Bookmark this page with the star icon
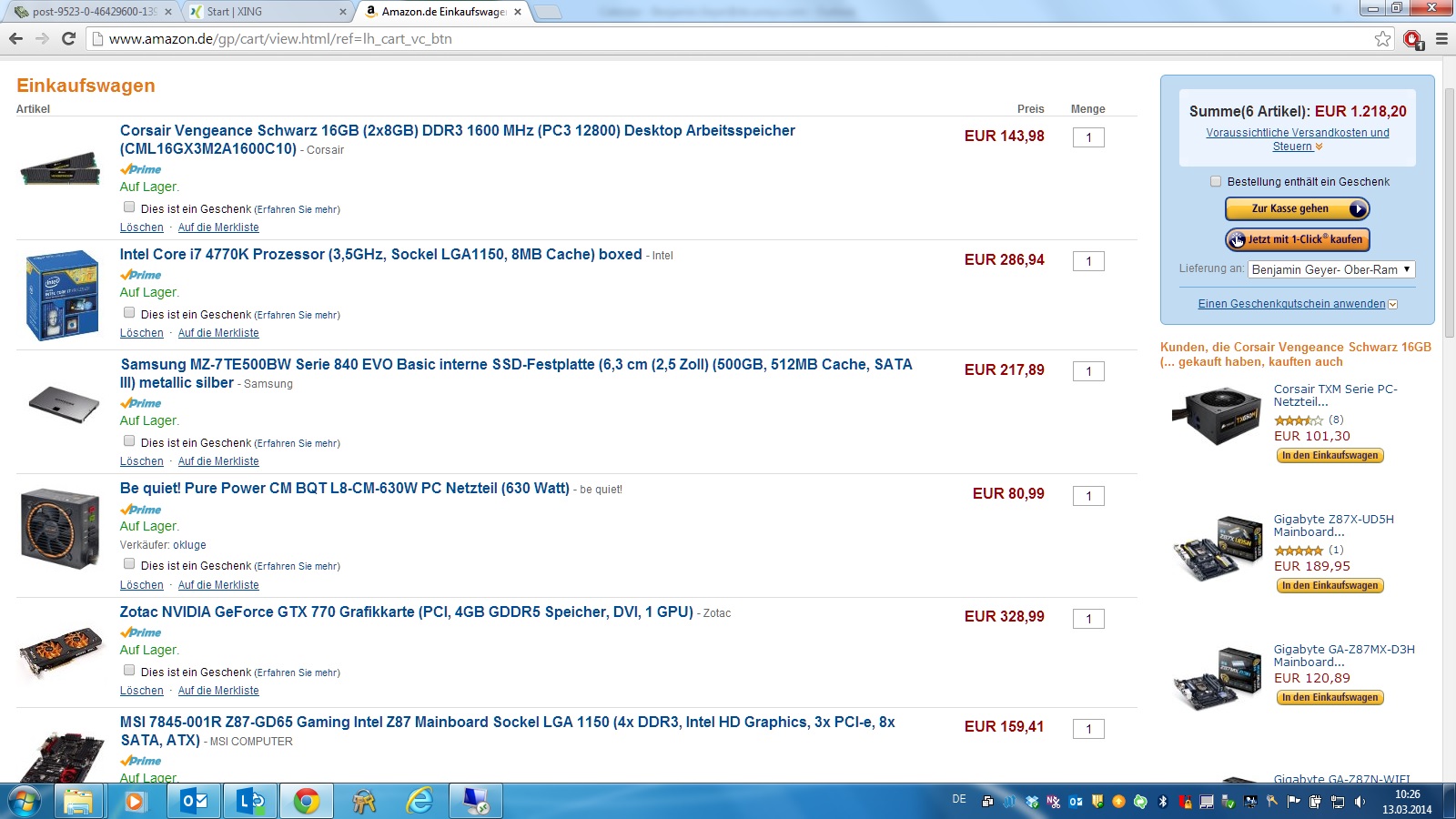This screenshot has width=1456, height=819. click(1383, 38)
